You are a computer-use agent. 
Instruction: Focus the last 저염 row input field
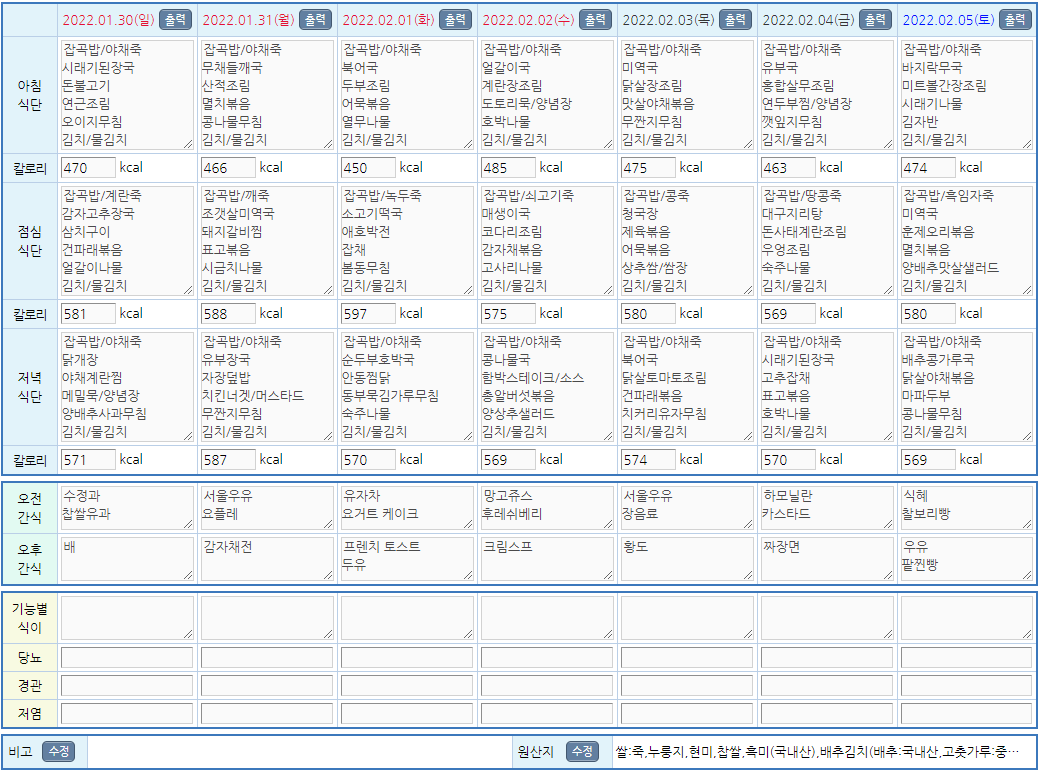(x=966, y=713)
